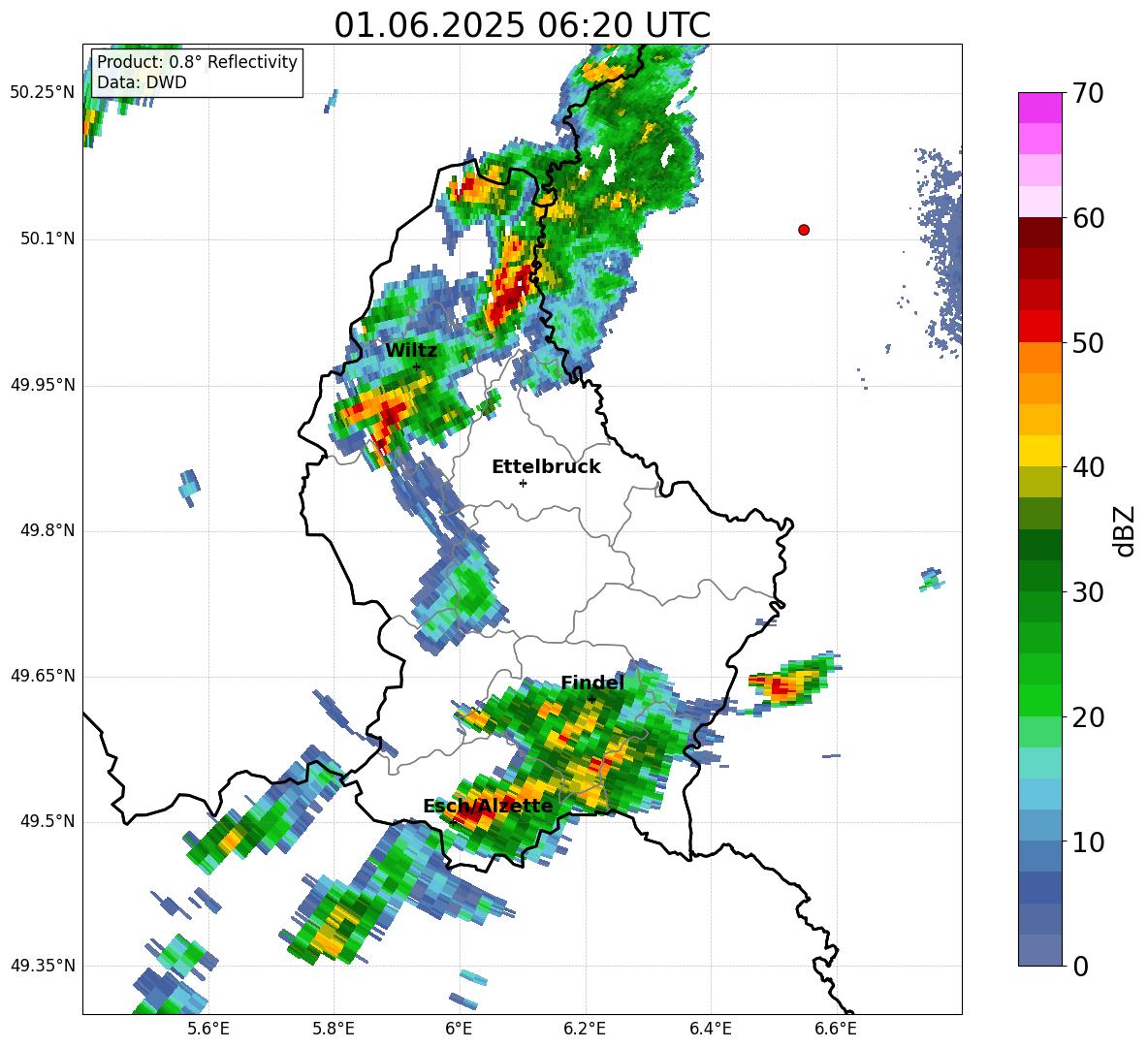
Task: Click the 49.35°N latitude label
Action: (x=43, y=966)
